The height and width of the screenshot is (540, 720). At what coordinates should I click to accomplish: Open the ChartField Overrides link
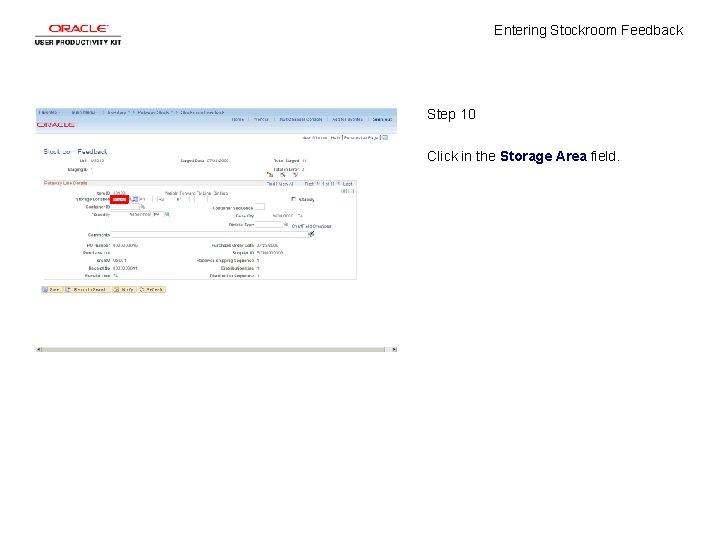click(x=311, y=226)
